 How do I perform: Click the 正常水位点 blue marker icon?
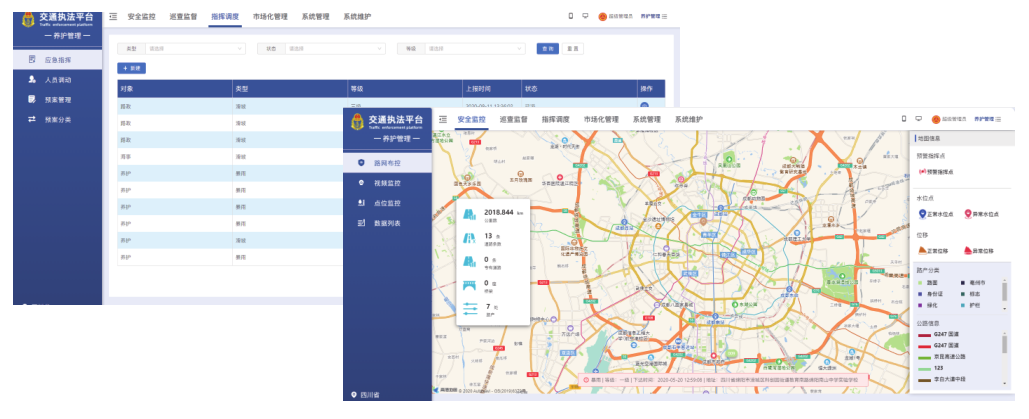[x=922, y=213]
